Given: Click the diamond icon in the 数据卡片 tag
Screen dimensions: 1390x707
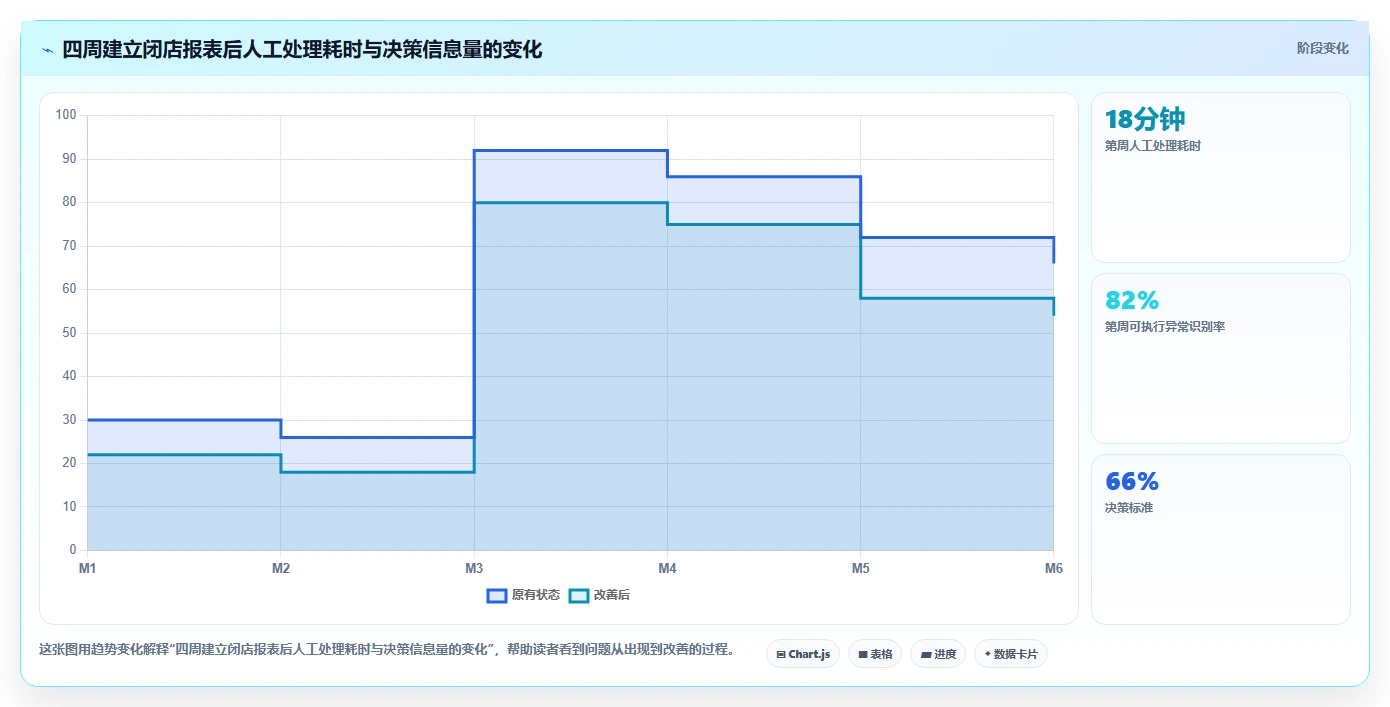Looking at the screenshot, I should pos(987,654).
